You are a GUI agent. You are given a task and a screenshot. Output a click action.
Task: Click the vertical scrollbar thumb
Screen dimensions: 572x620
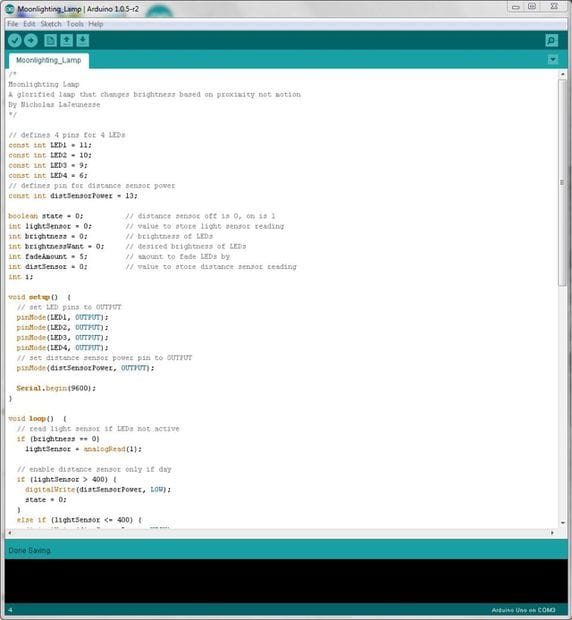coord(563,182)
